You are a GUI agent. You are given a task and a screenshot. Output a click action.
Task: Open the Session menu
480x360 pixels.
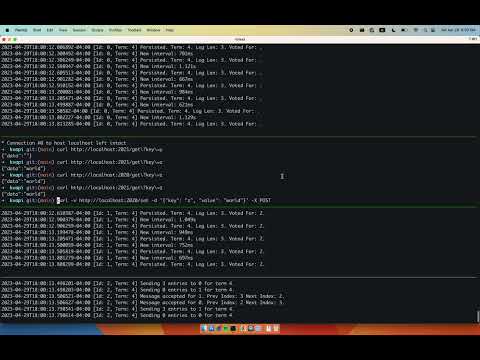click(79, 30)
